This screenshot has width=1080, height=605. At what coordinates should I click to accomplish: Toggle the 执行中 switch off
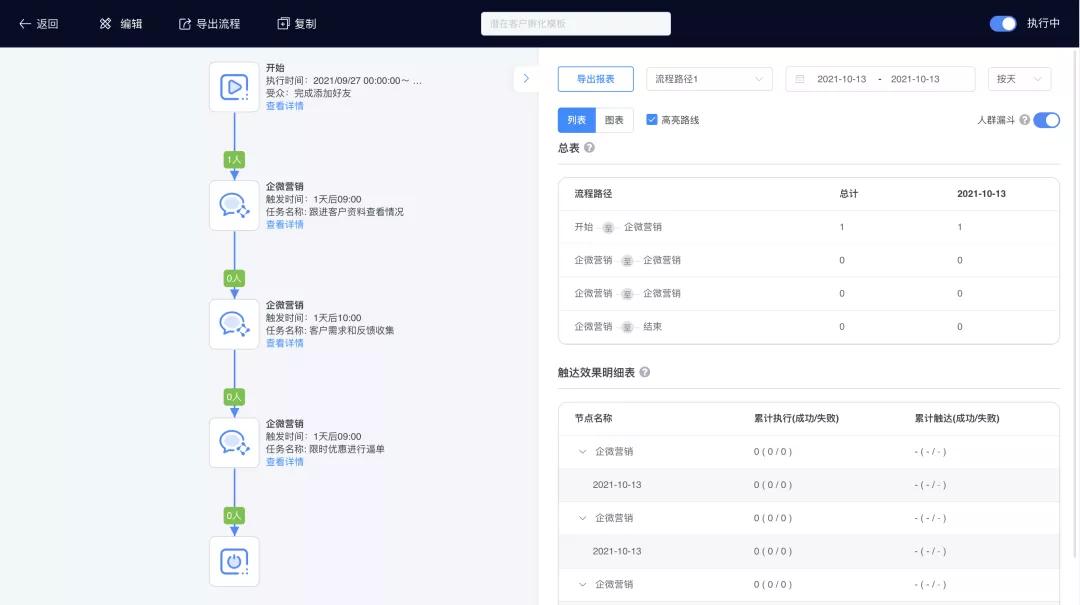(1003, 23)
